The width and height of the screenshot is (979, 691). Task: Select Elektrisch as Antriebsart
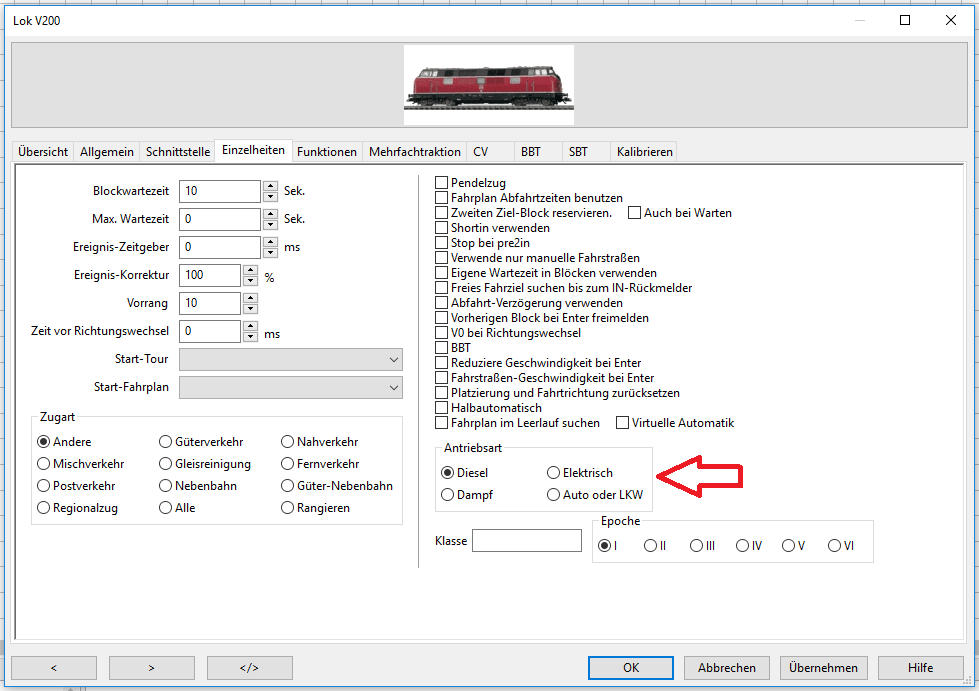click(554, 473)
